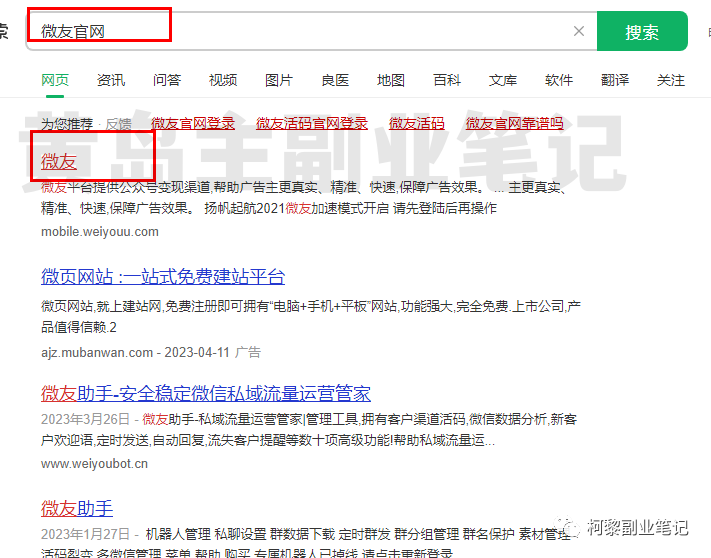The height and width of the screenshot is (558, 711).
Task: Switch to the 资讯 tab
Action: 111,80
